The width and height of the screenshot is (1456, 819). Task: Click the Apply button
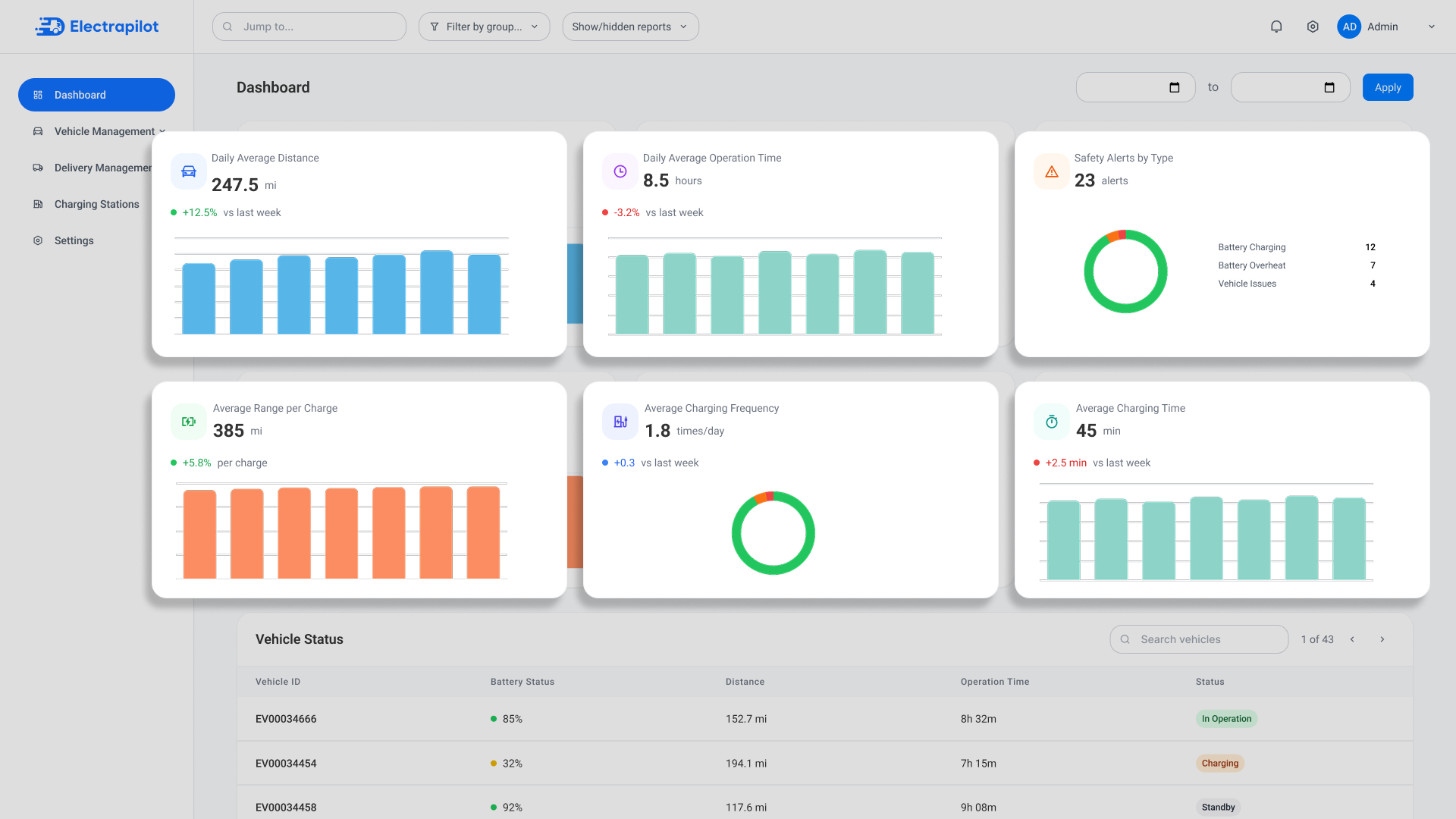(x=1388, y=87)
